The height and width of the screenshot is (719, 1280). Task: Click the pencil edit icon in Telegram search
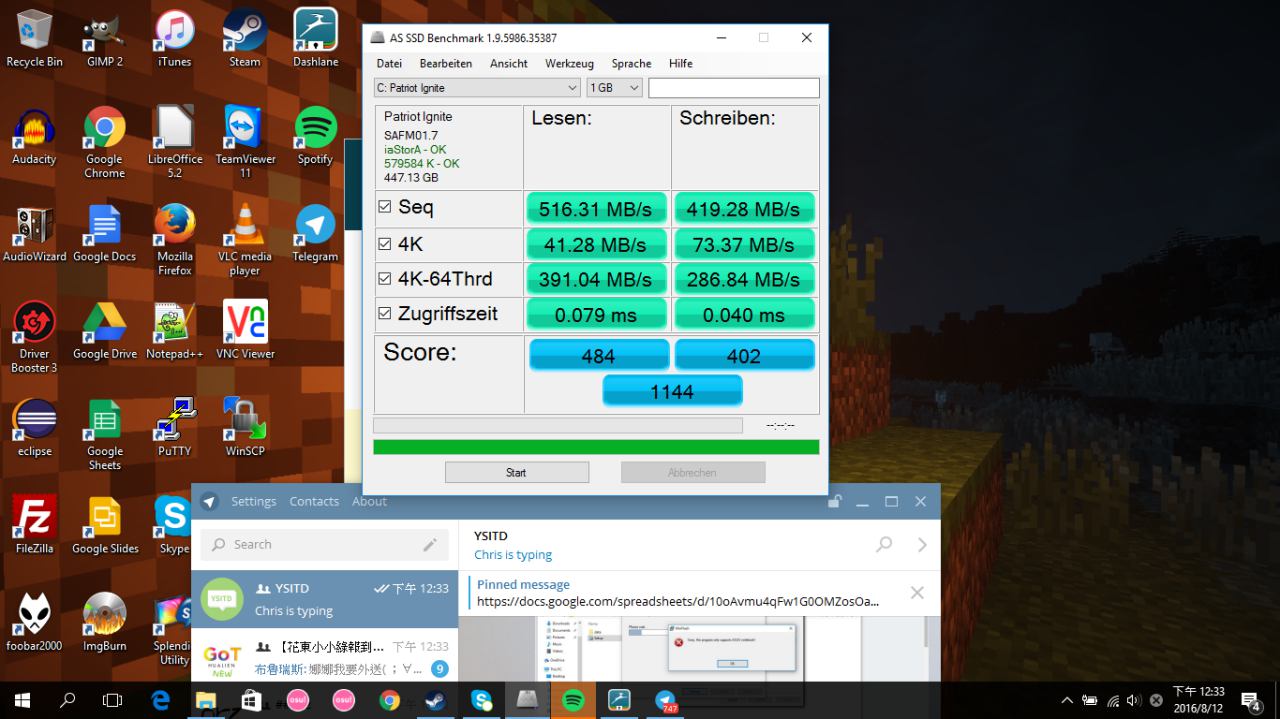pos(430,545)
